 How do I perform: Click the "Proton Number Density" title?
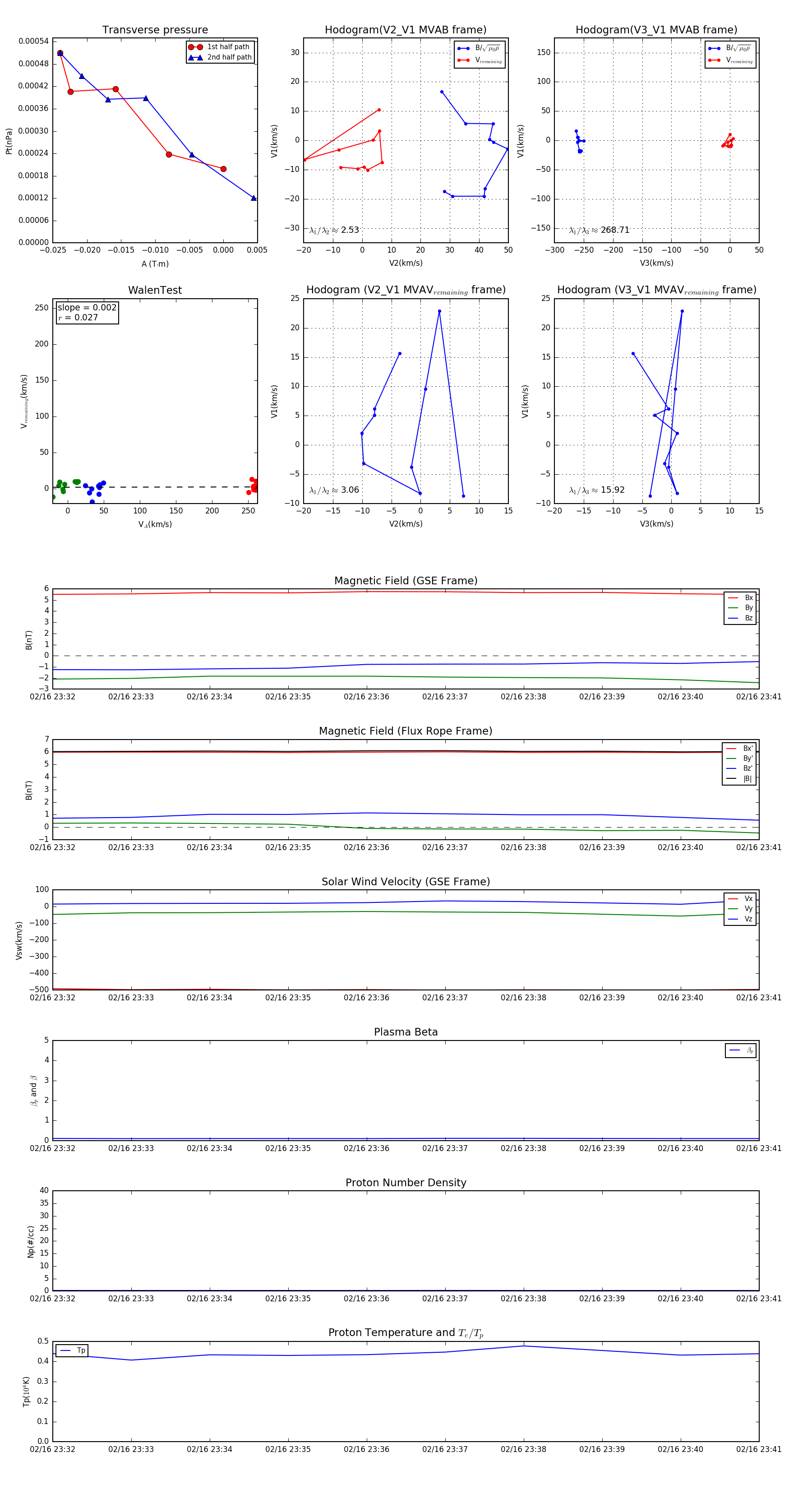406,1183
